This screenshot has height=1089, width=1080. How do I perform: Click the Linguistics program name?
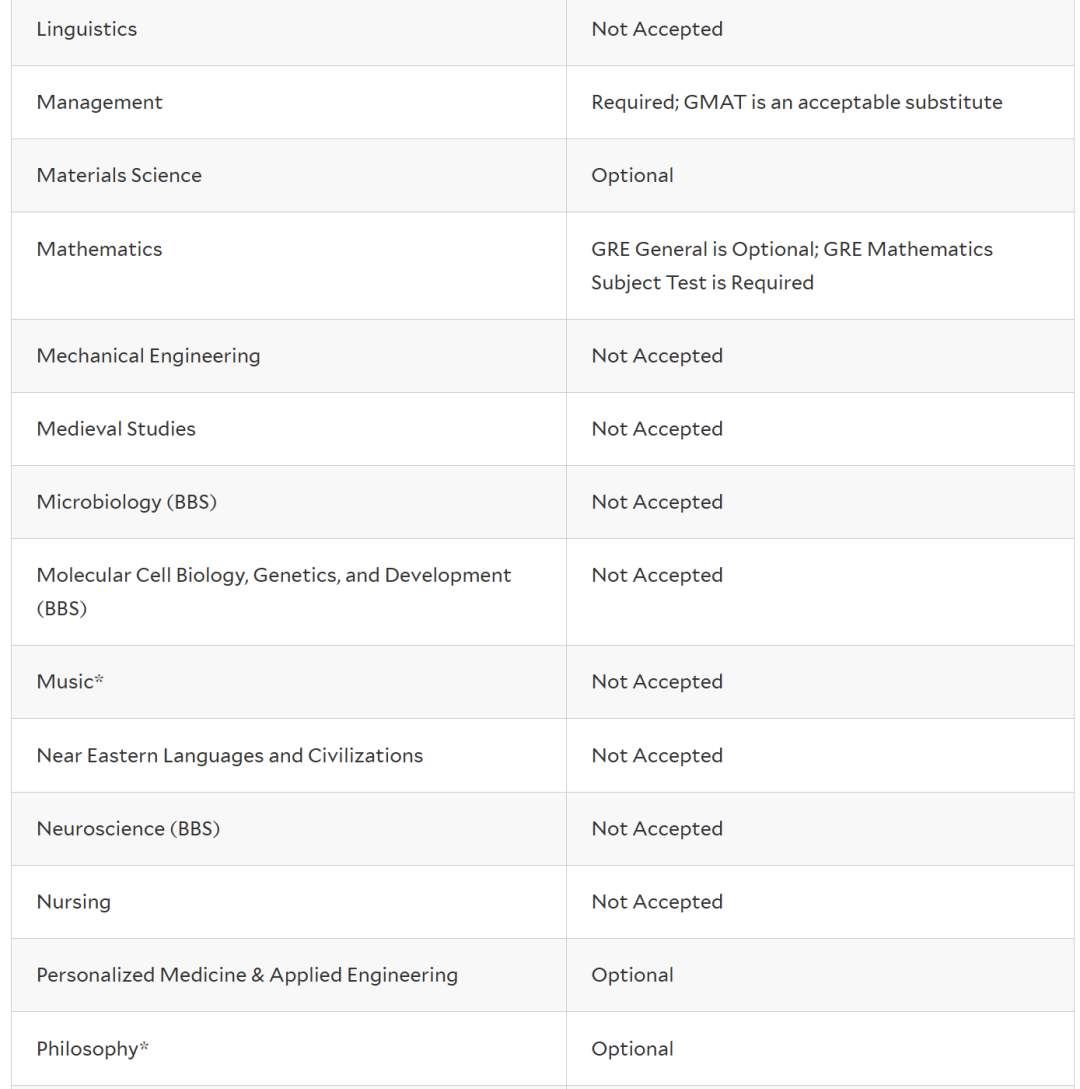87,29
